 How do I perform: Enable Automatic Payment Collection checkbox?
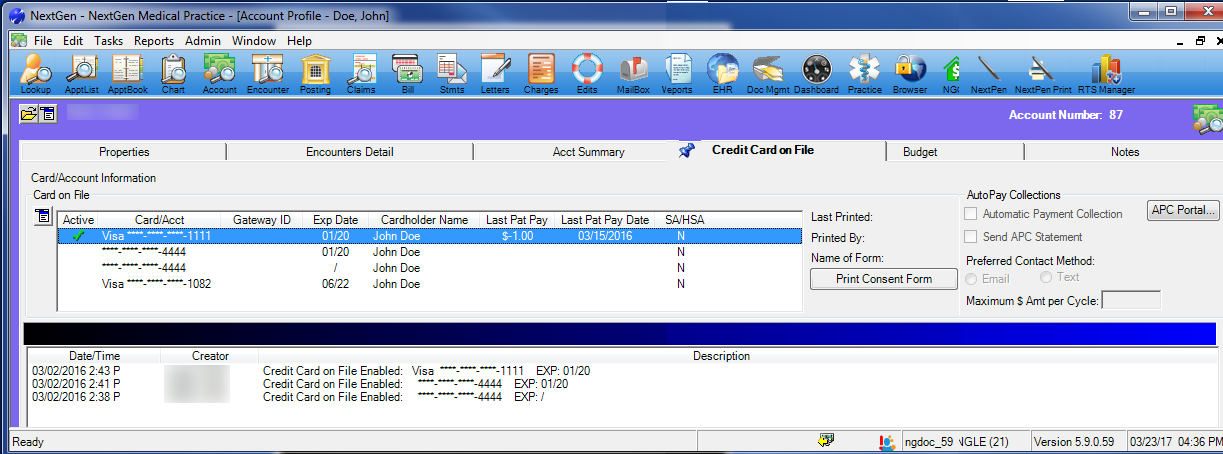pos(970,214)
